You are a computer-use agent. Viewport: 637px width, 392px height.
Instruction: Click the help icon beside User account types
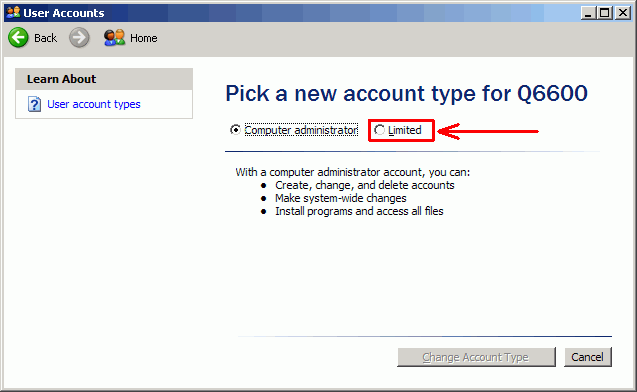tap(34, 104)
